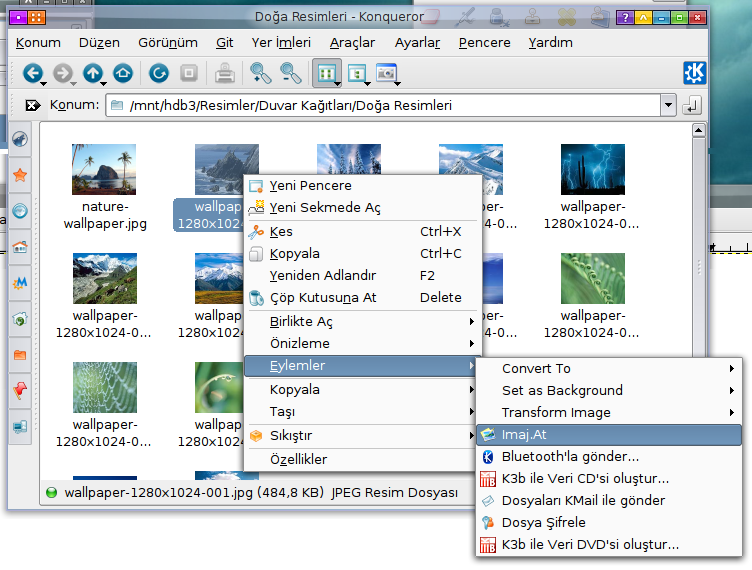Screen dimensions: 752x570
Task: Open the Up button dropdown arrow
Action: pyautogui.click(x=104, y=84)
